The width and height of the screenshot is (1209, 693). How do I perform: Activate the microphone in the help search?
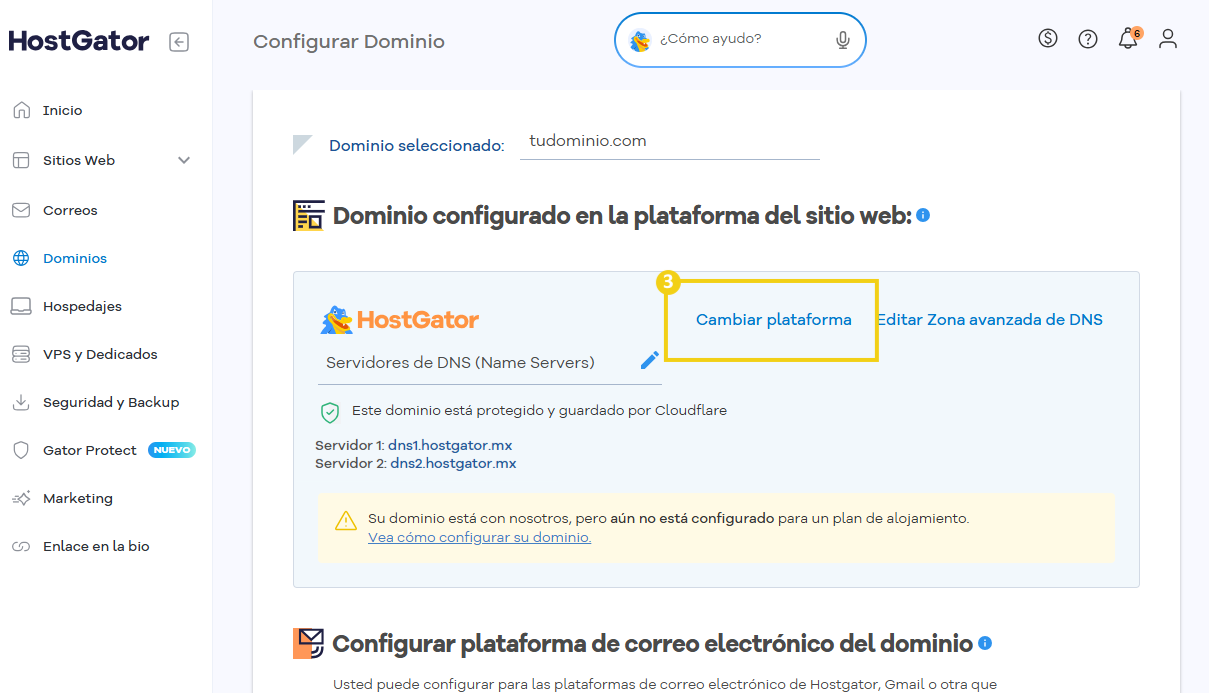tap(843, 40)
